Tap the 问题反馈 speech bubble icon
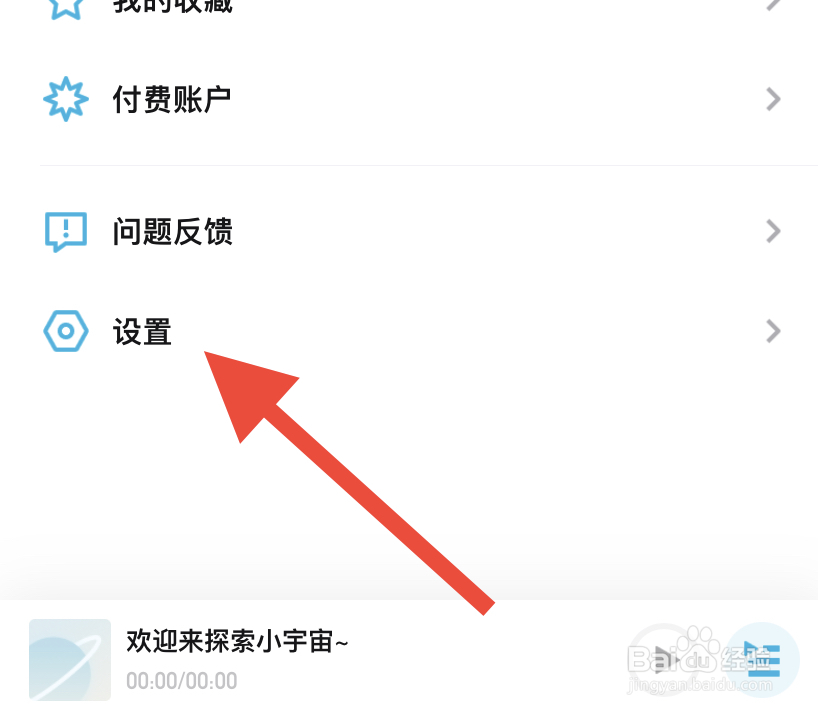This screenshot has width=818, height=713. click(x=66, y=232)
